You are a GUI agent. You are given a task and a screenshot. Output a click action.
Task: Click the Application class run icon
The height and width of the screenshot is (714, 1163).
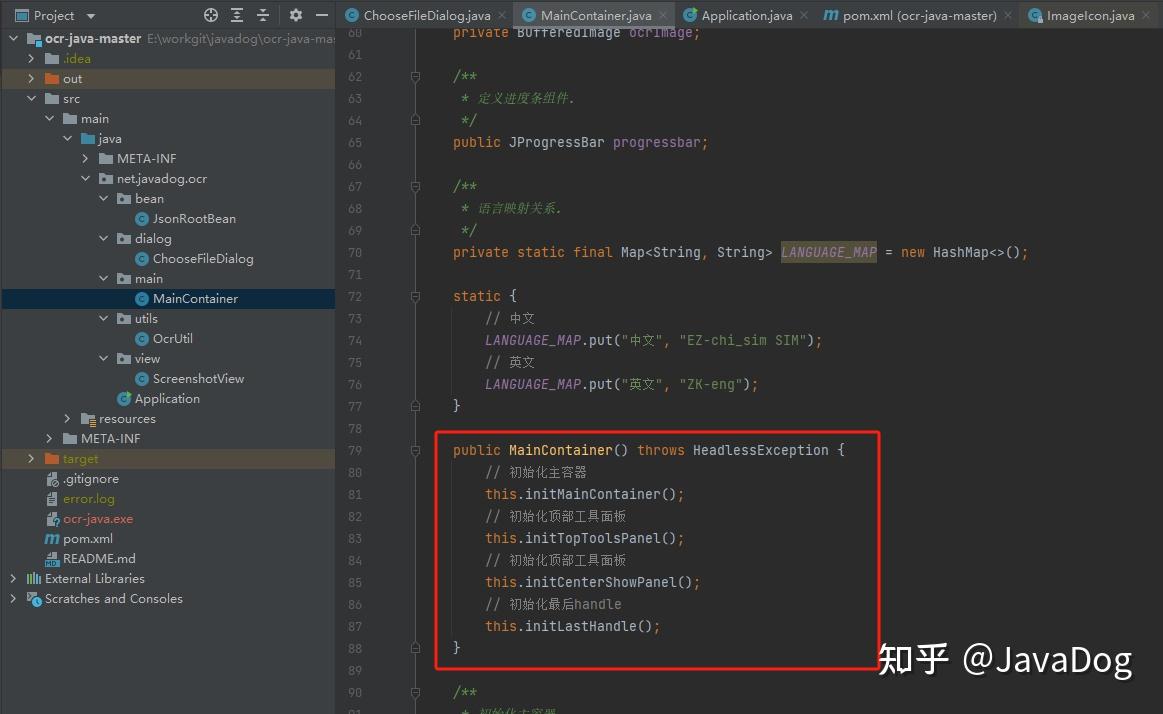click(124, 399)
